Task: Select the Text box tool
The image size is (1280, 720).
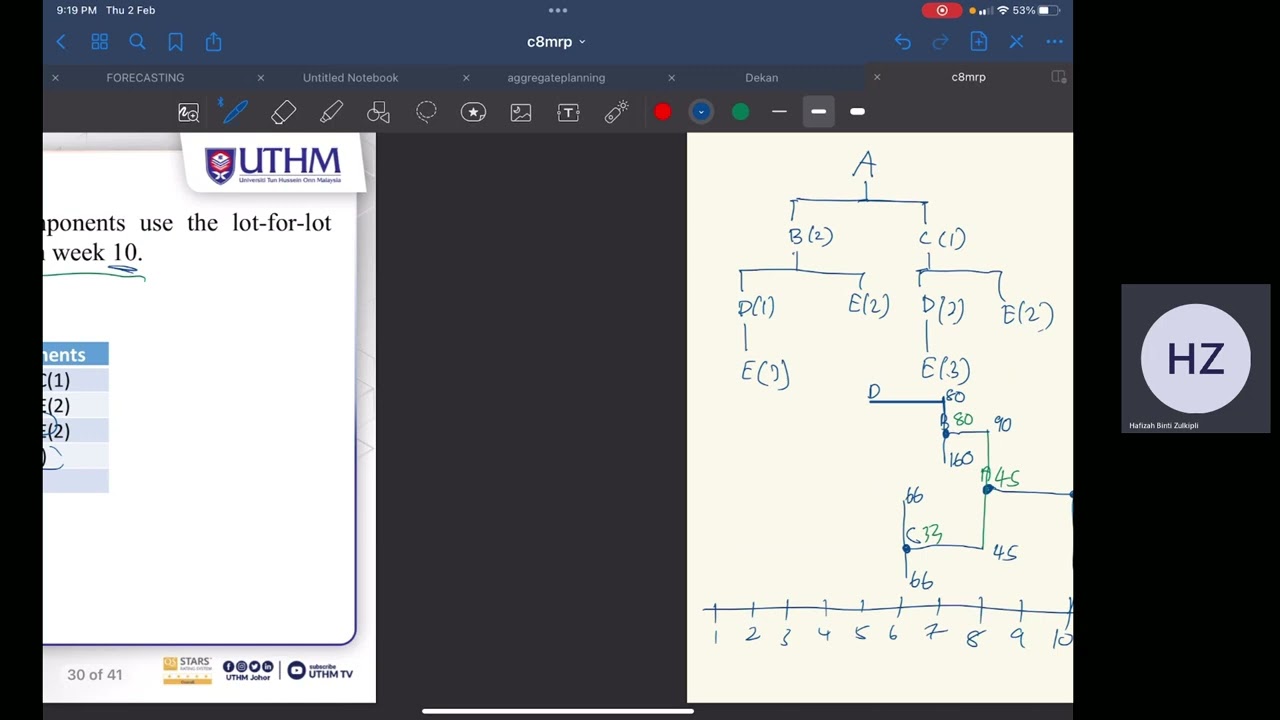Action: [568, 112]
